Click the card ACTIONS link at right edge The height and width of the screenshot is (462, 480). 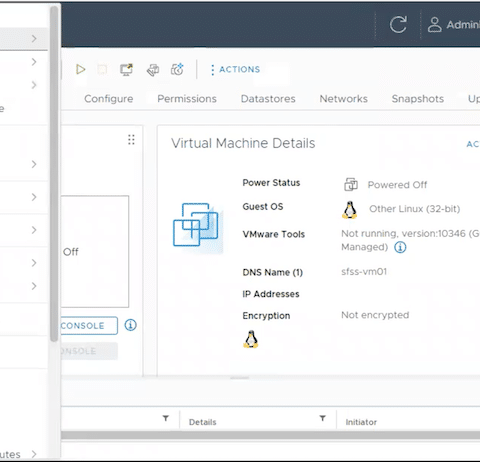[x=473, y=144]
